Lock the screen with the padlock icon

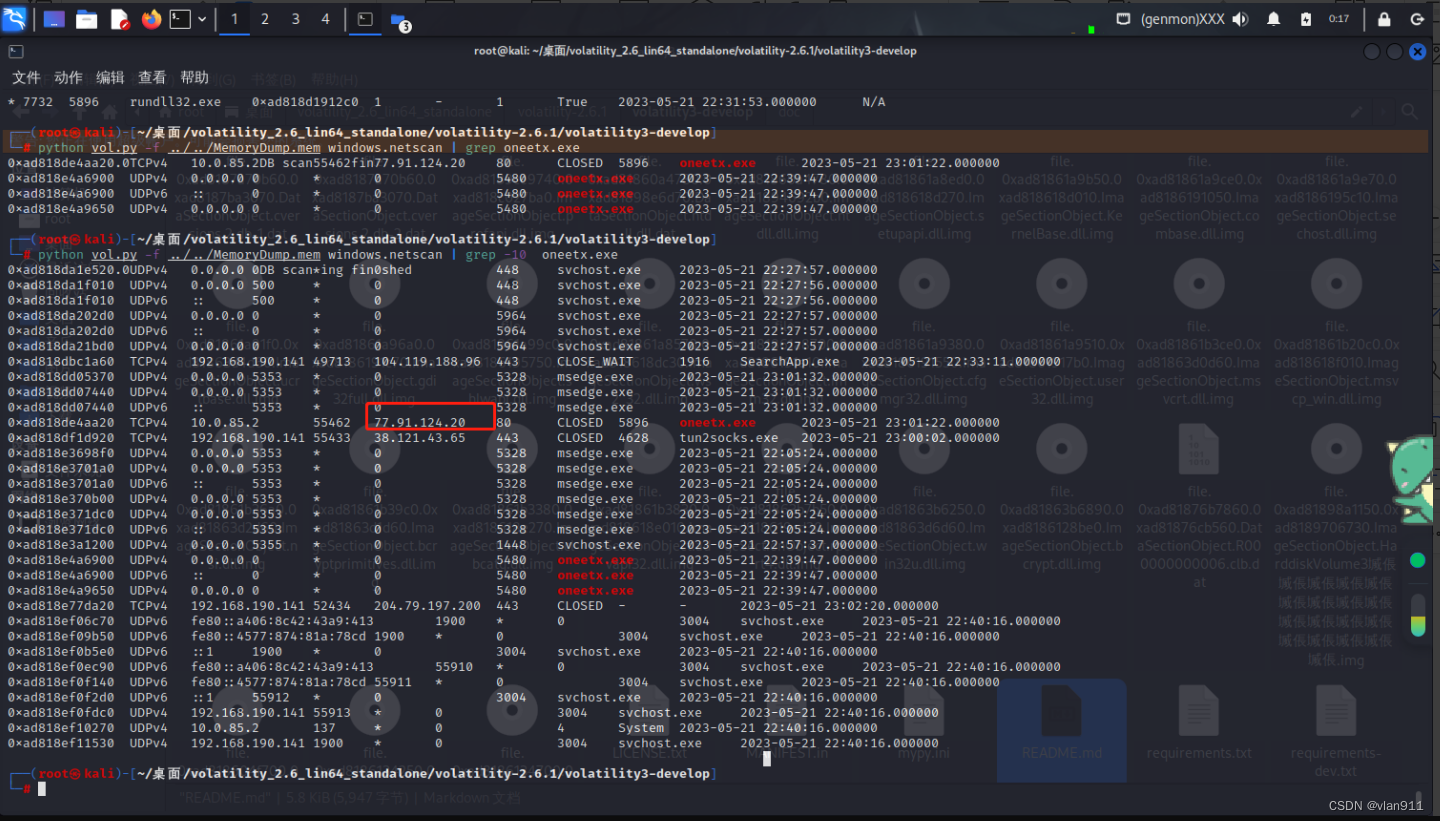tap(1384, 19)
